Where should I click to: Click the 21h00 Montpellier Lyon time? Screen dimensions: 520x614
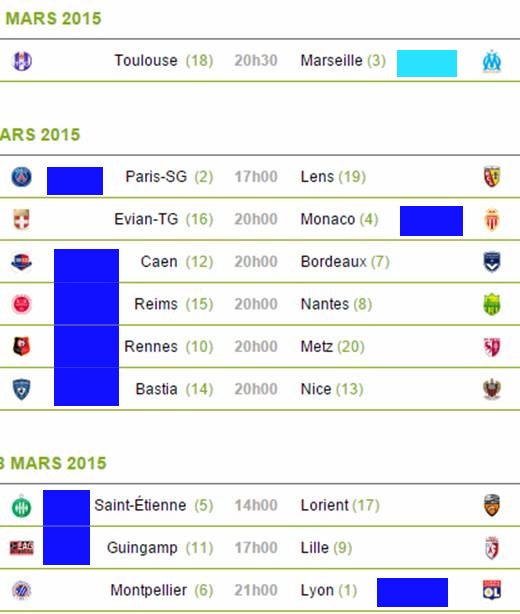point(256,590)
